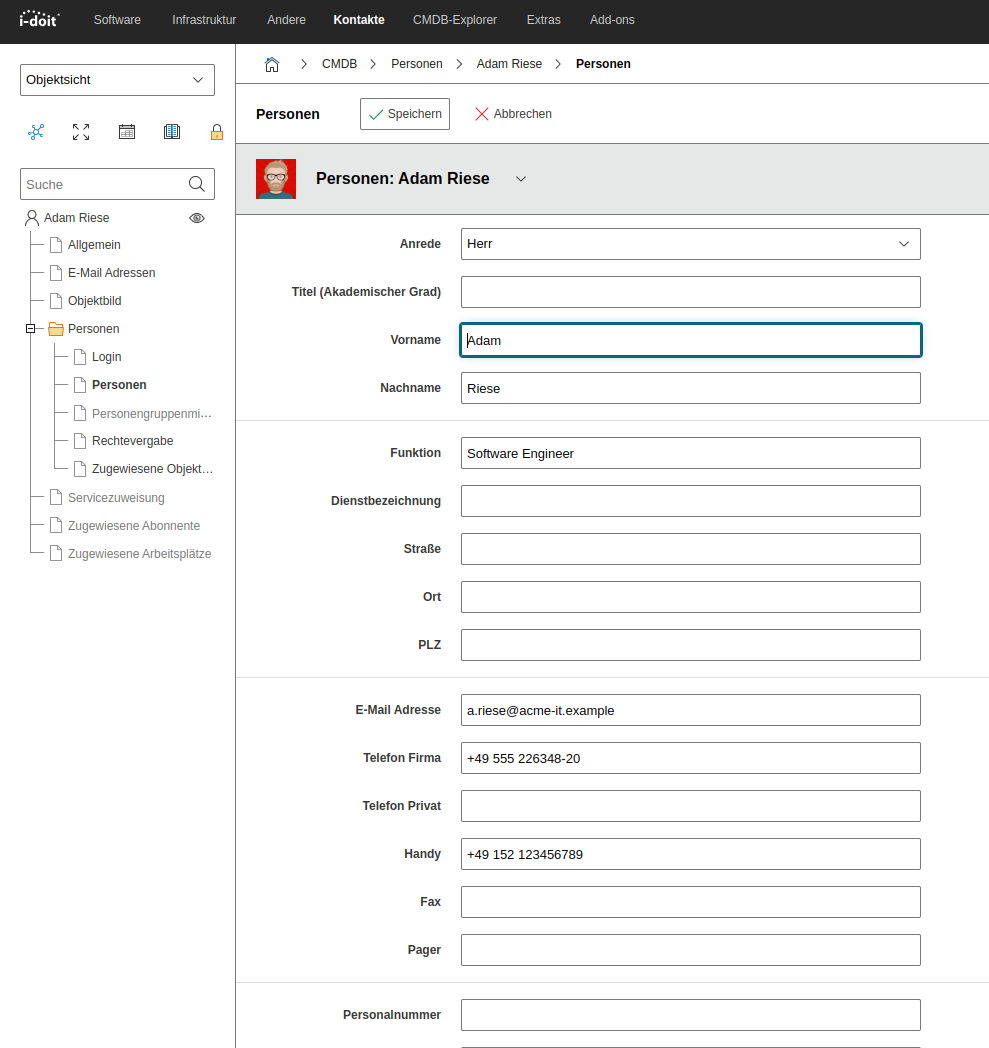Click the orange lock icon
Image resolution: width=989 pixels, height=1048 pixels.
click(x=216, y=132)
